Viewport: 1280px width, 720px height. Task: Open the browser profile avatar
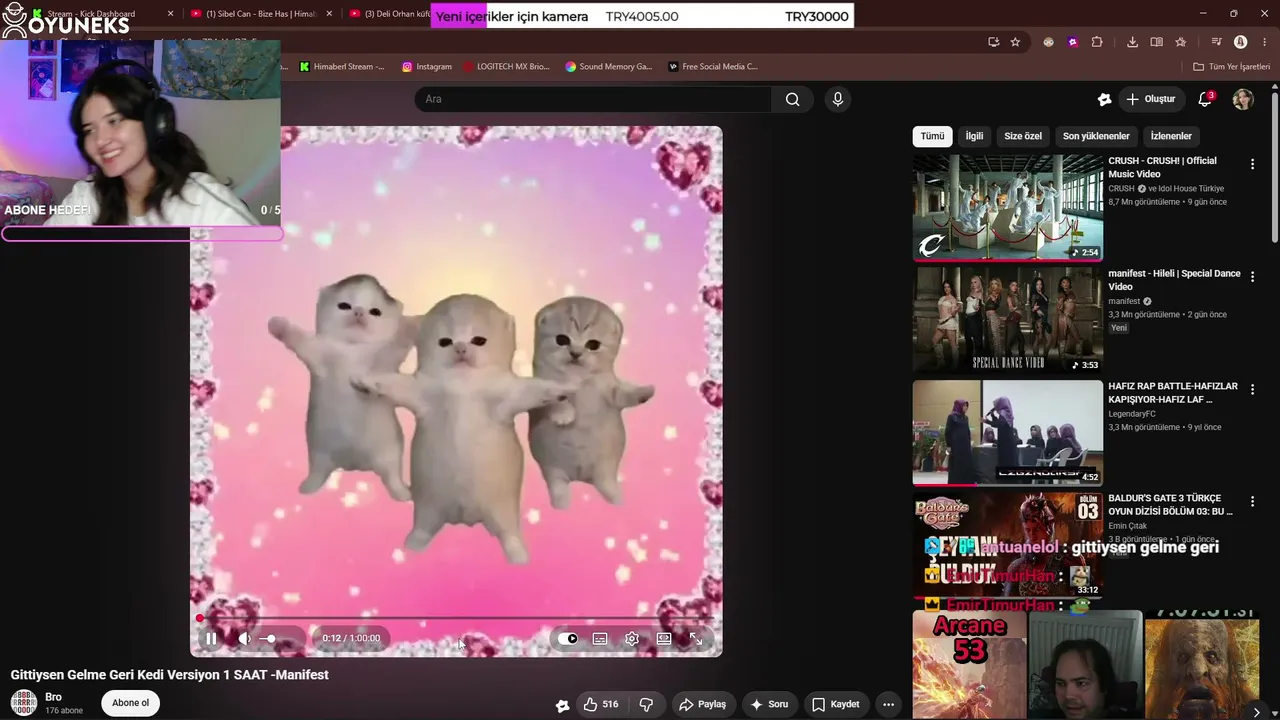click(x=1241, y=42)
